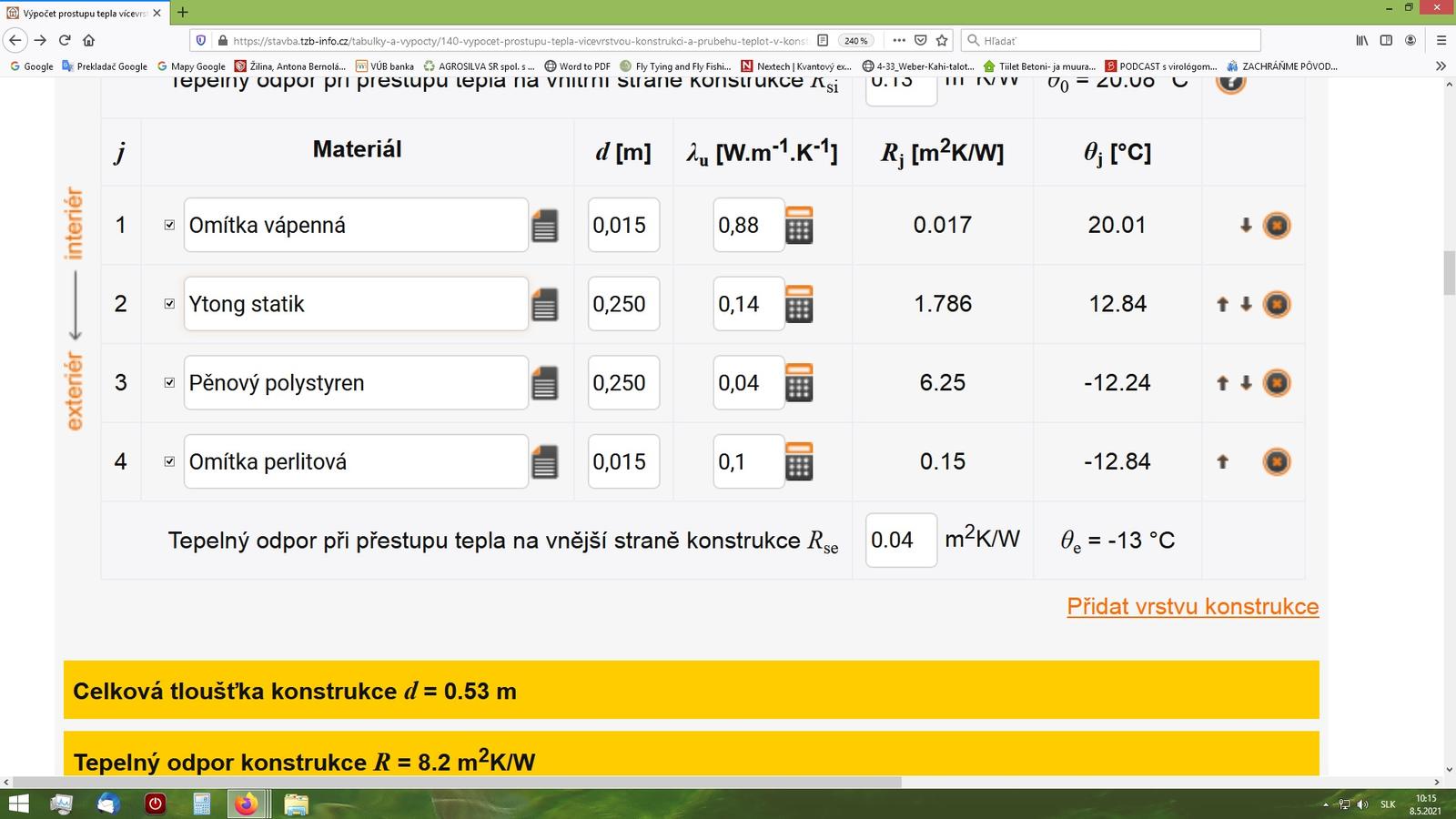Click the Rse value input field

pyautogui.click(x=900, y=541)
